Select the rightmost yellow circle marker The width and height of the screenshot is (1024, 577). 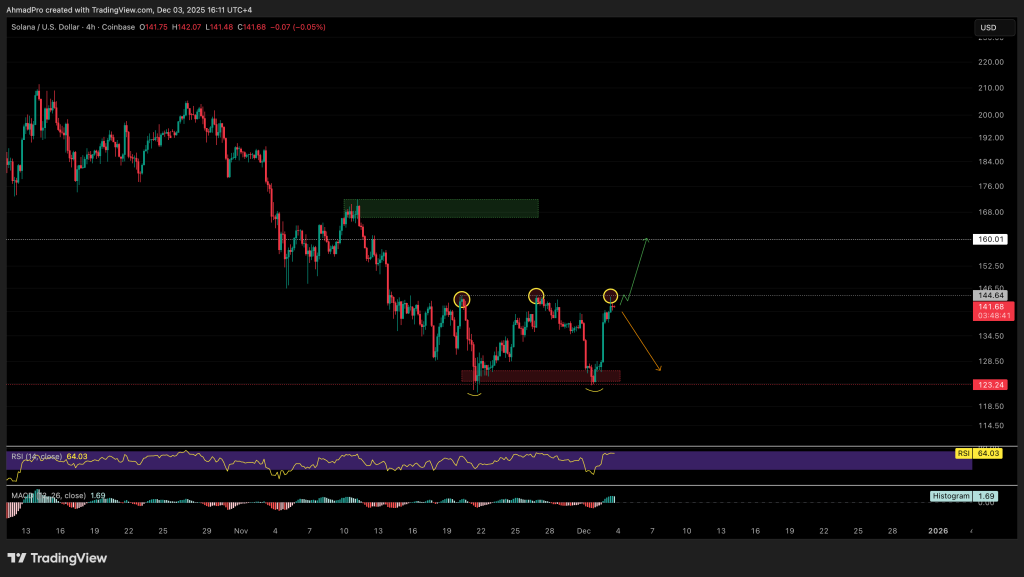[x=610, y=295]
